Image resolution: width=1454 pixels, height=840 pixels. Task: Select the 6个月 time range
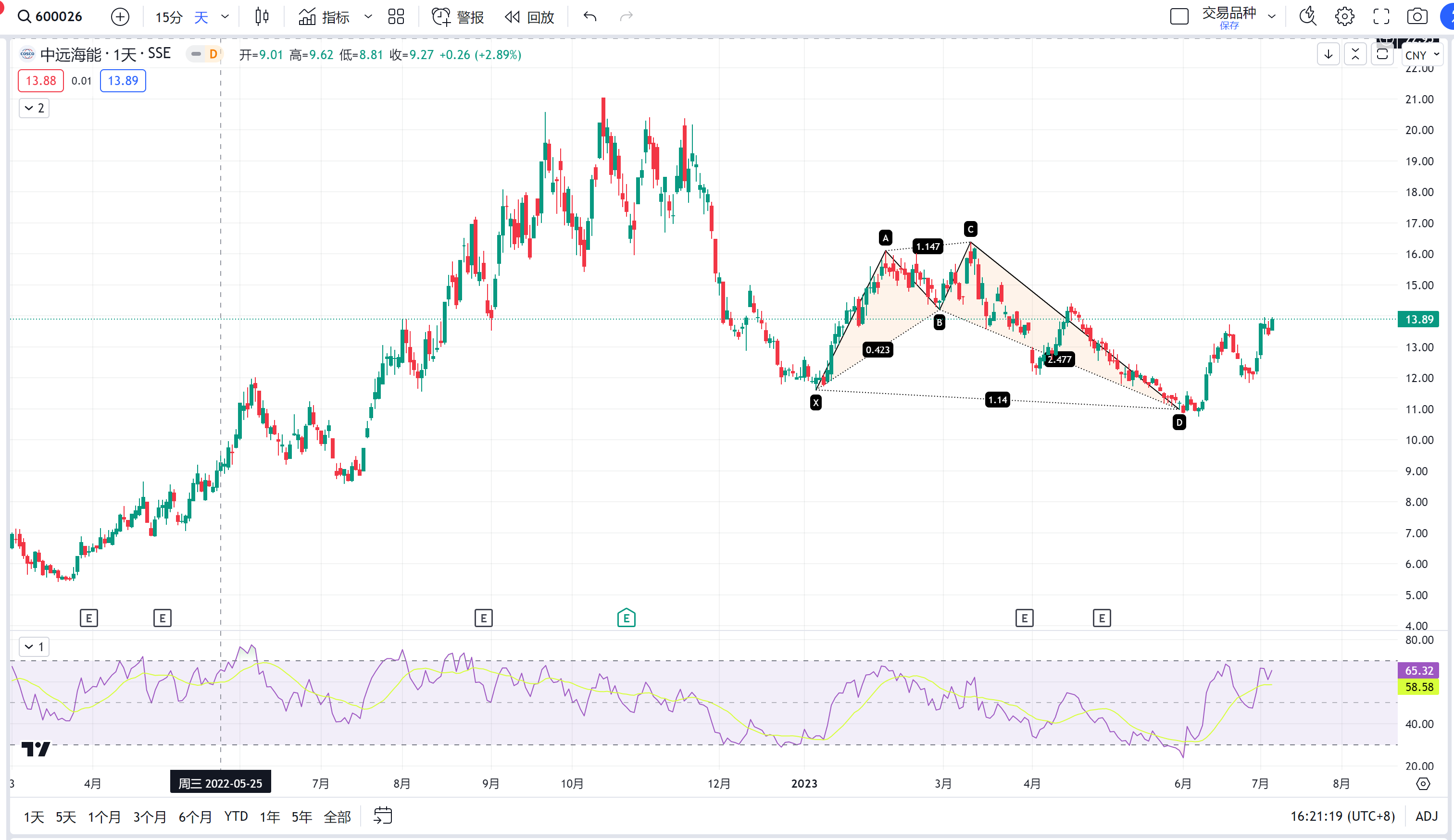195,816
